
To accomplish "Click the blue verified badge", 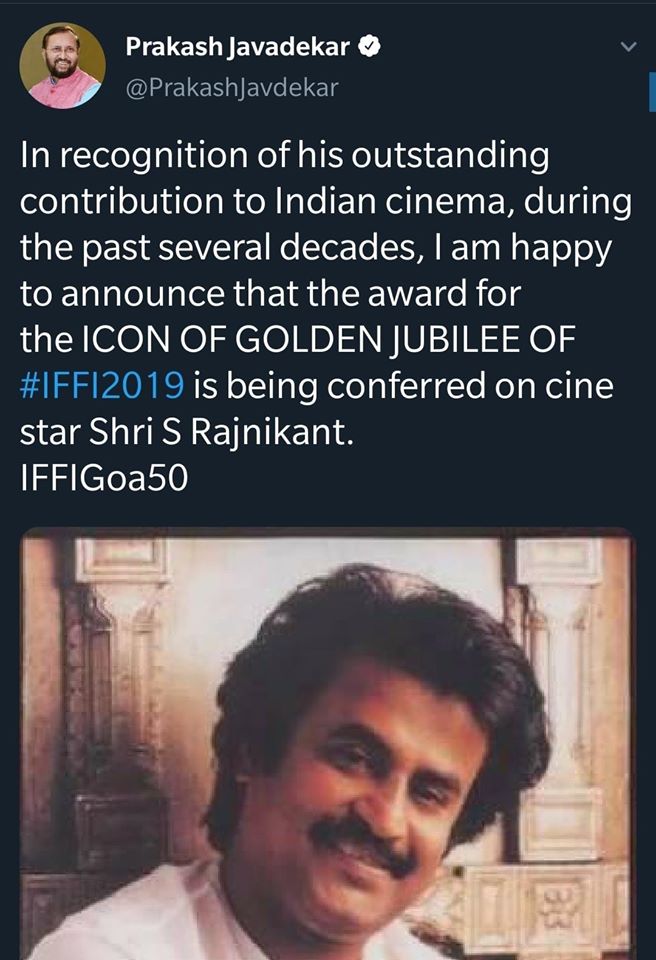I will click(x=369, y=47).
